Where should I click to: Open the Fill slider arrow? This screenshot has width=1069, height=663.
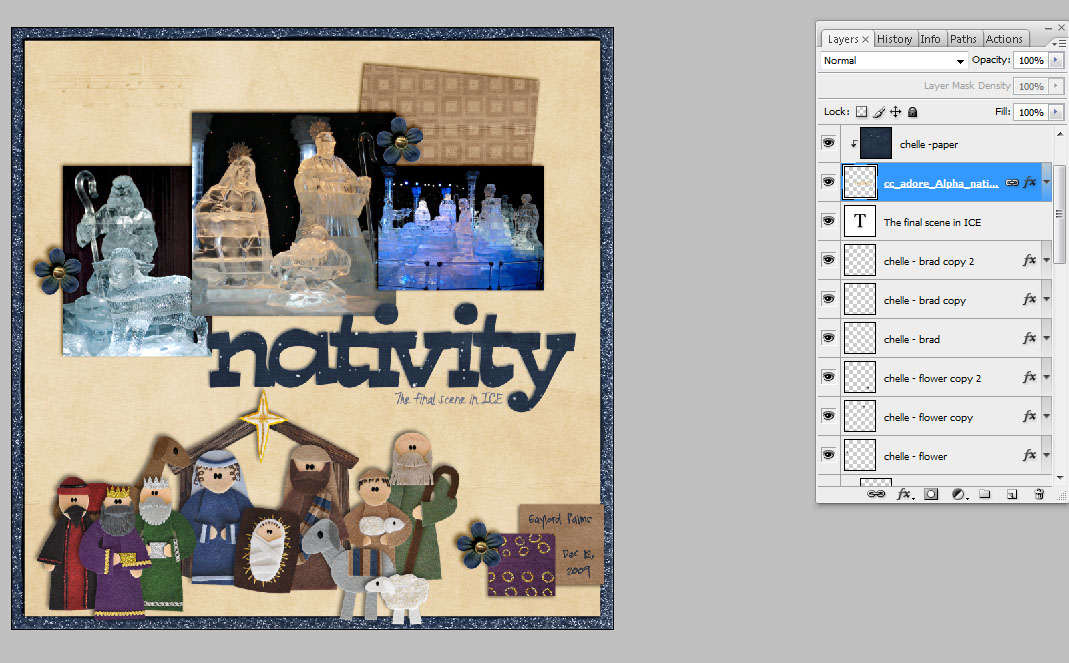click(x=1056, y=112)
